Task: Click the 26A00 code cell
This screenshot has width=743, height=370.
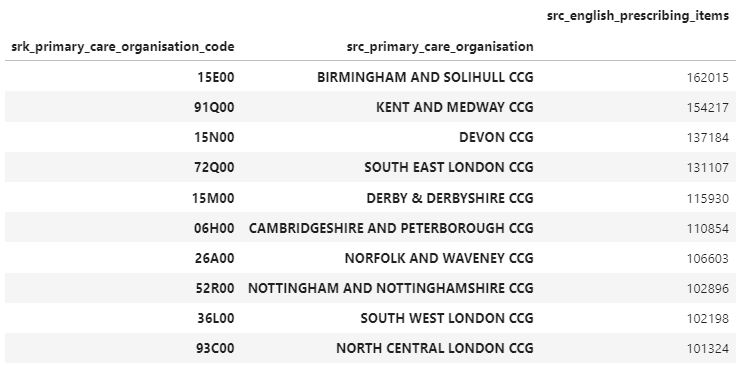Action: pos(215,258)
